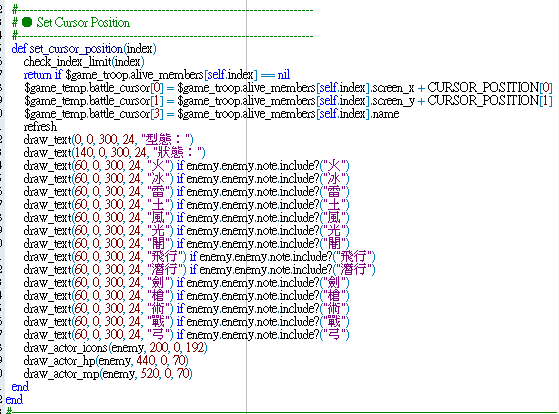Click the standalone 'refresh' call
The height and width of the screenshot is (414, 559).
[x=40, y=127]
